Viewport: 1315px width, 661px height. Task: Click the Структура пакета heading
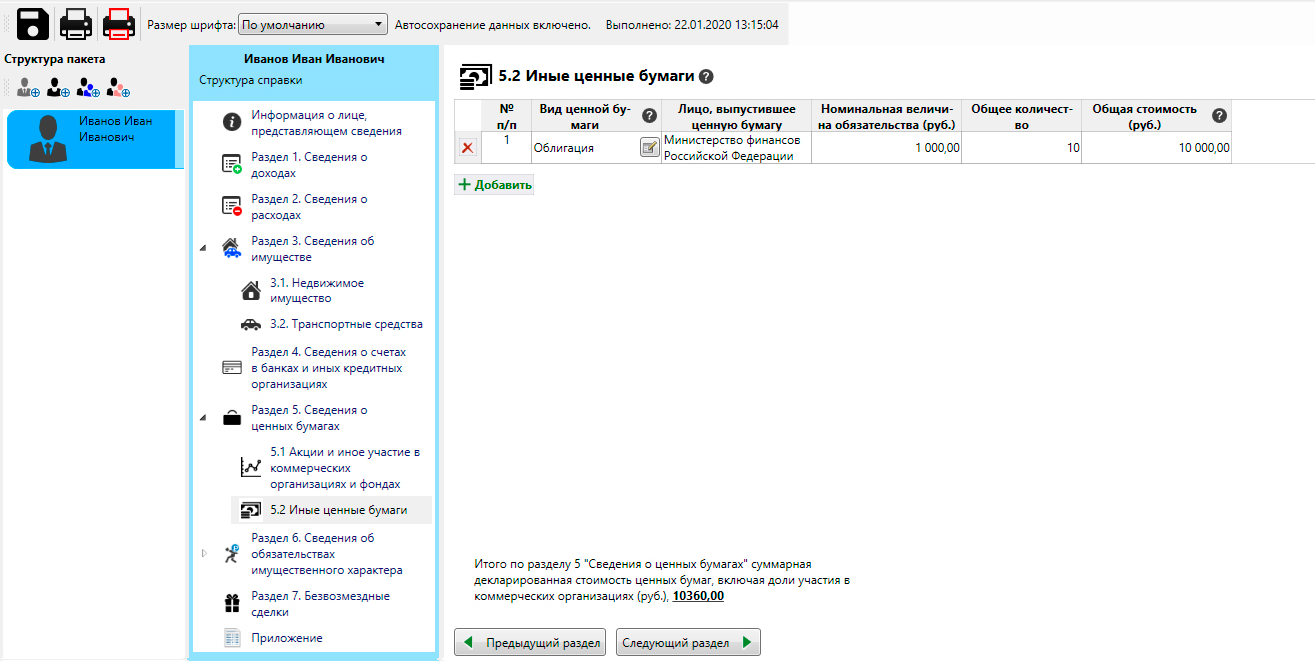pyautogui.click(x=55, y=59)
